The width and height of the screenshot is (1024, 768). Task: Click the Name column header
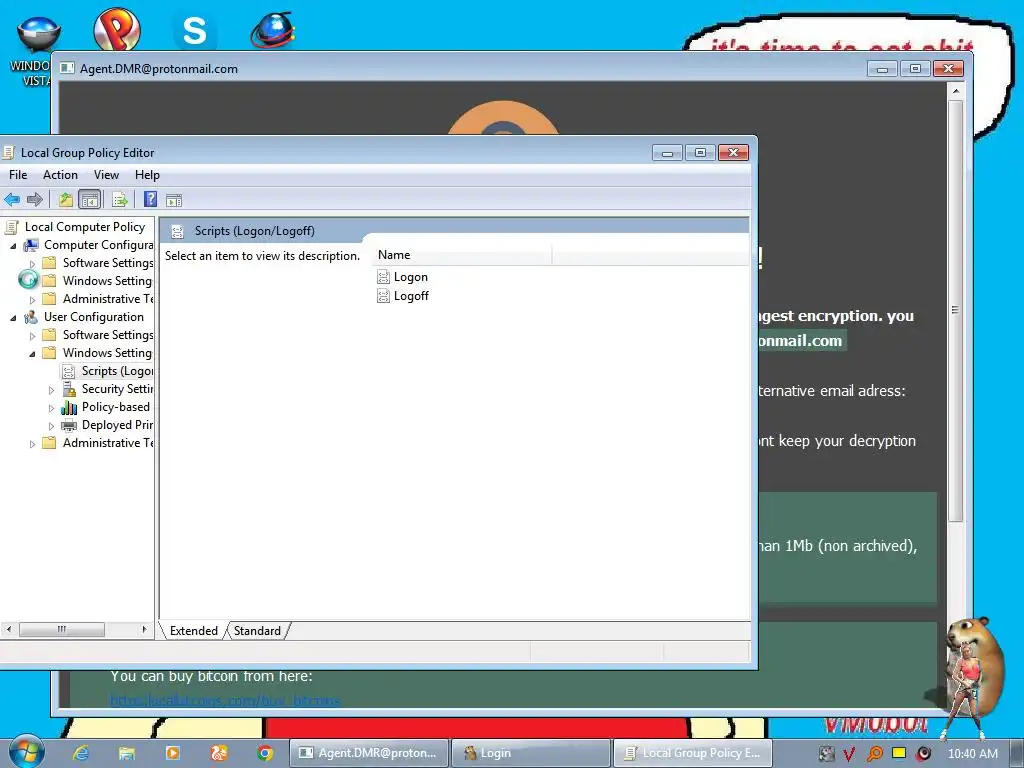[x=462, y=255]
